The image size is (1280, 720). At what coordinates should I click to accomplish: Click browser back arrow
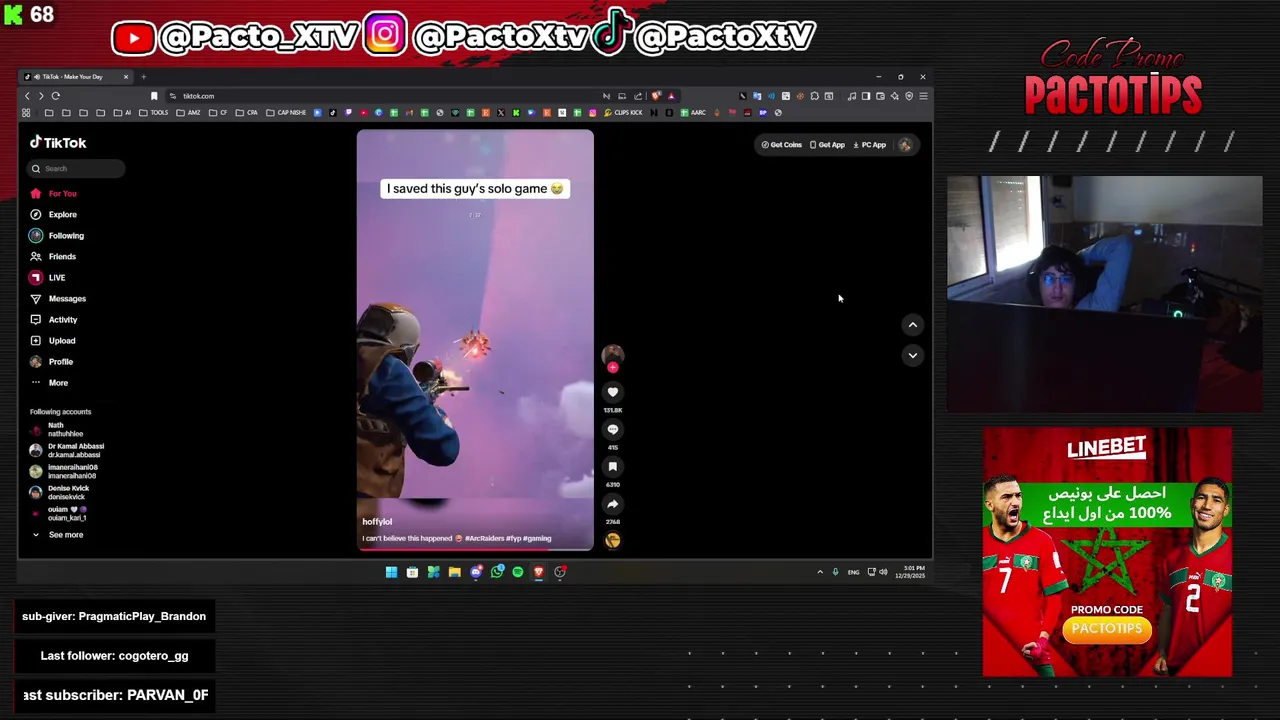coord(27,96)
